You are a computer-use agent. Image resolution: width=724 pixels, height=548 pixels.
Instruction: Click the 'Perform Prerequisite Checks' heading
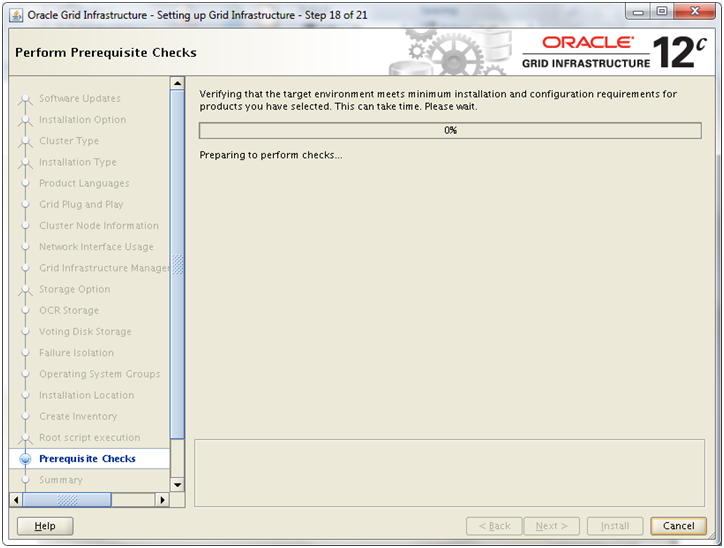106,53
